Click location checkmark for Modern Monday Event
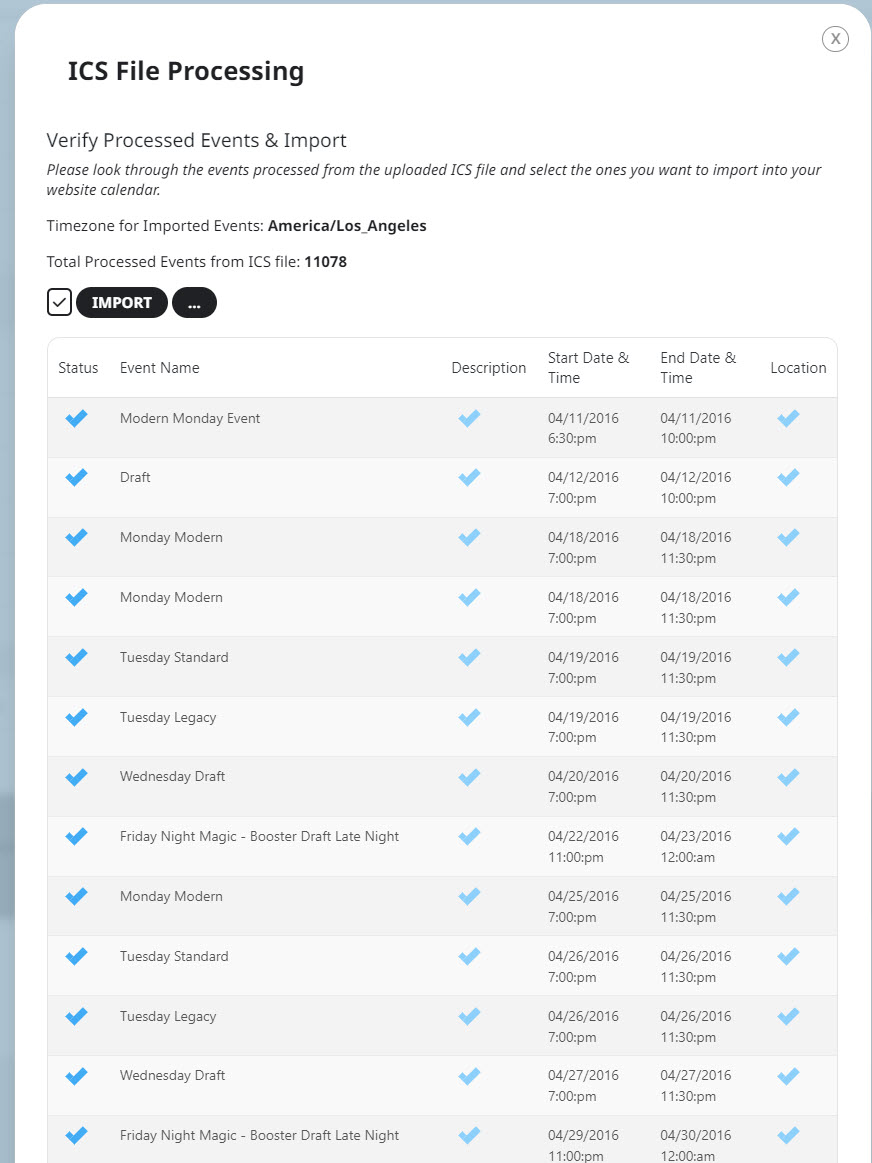The width and height of the screenshot is (872, 1163). [x=788, y=418]
